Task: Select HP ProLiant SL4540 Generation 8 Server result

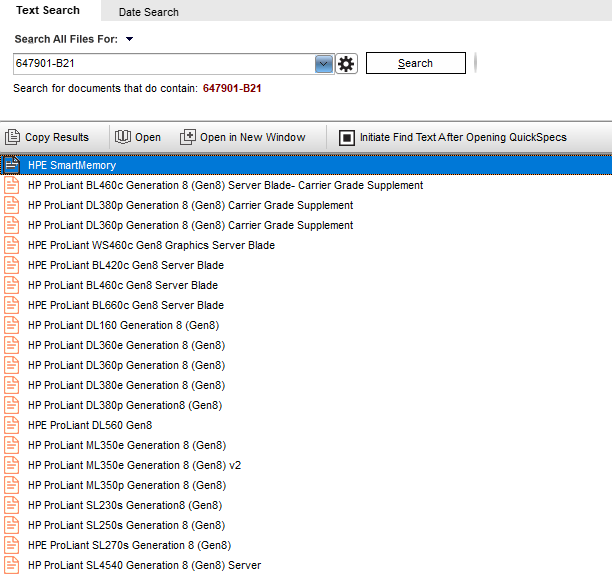Action: click(144, 565)
